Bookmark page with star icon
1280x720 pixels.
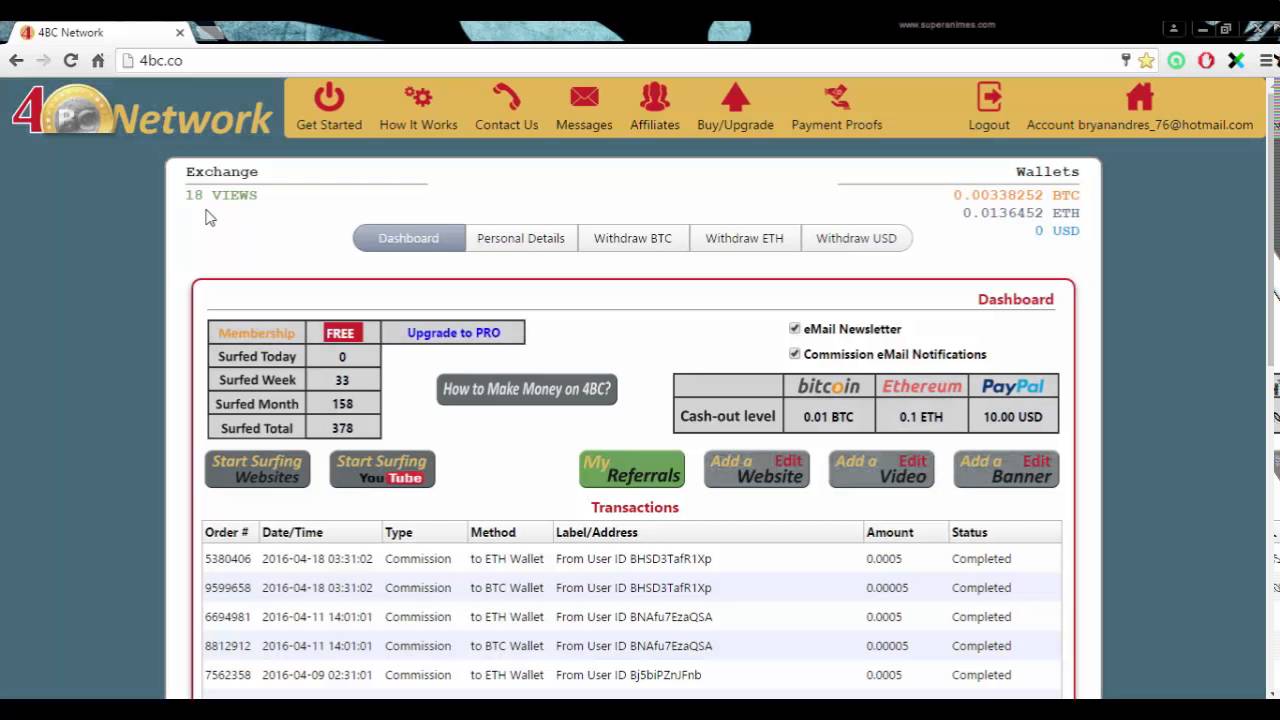(x=1146, y=61)
